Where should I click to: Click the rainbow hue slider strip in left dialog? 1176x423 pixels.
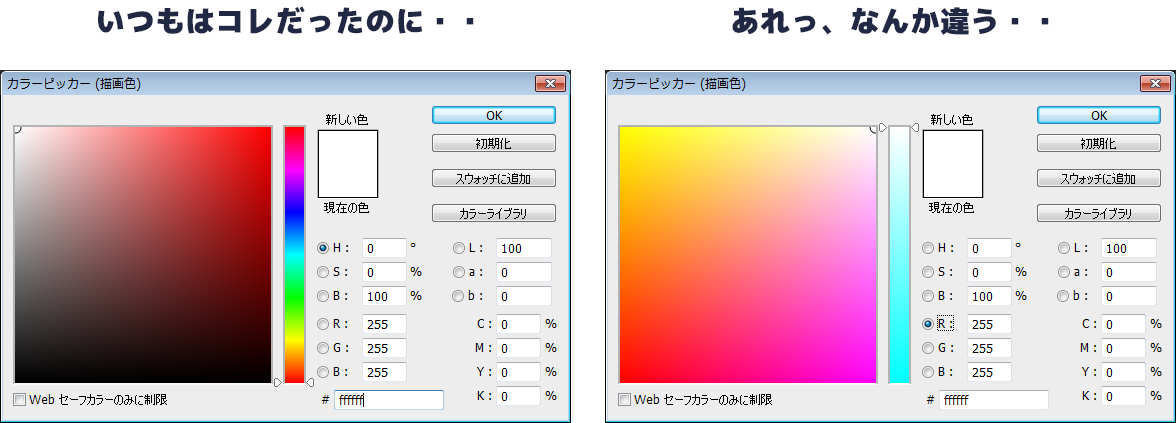click(x=294, y=254)
